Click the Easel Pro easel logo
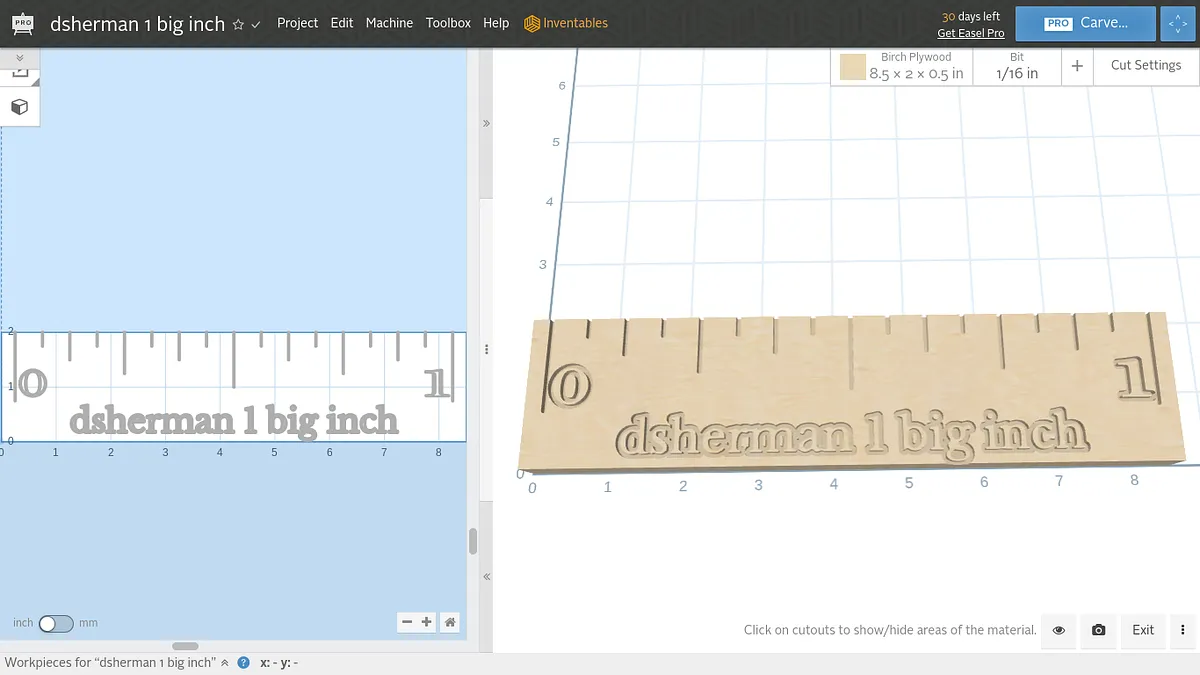Screen dimensions: 1200x675 click(x=21, y=22)
